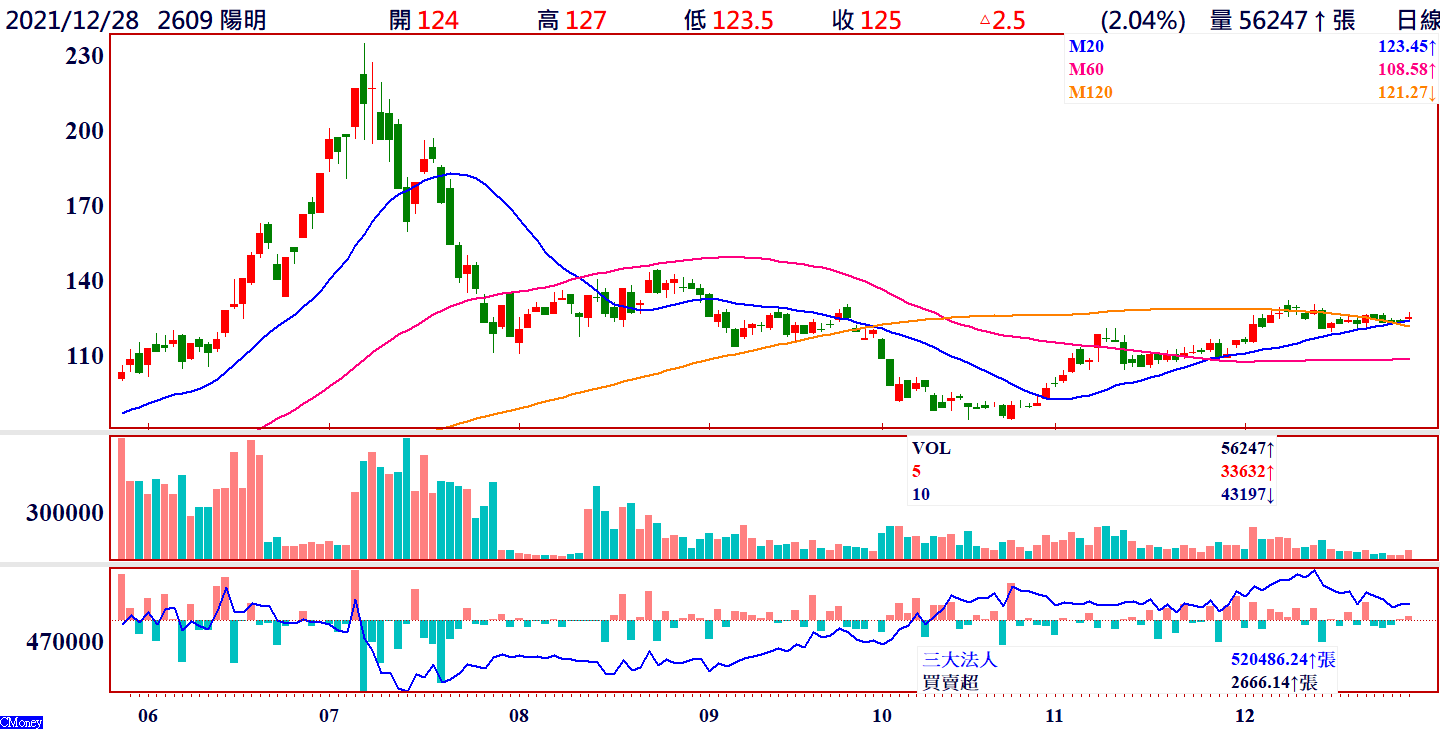Select the M20 moving average legend label
1440x750 pixels.
(1086, 46)
